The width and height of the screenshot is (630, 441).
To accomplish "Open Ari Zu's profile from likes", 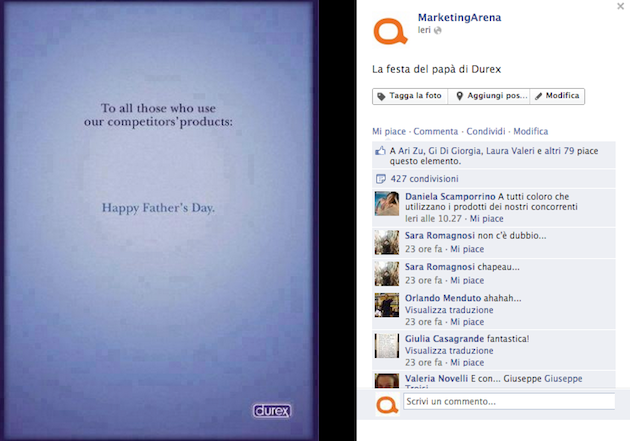I will tap(411, 151).
